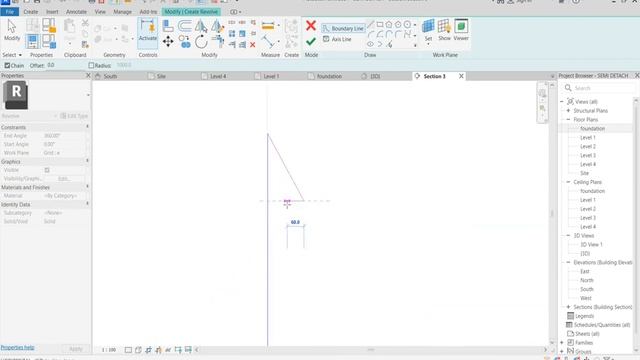Toggle the Chain checkbox

pyautogui.click(x=7, y=65)
